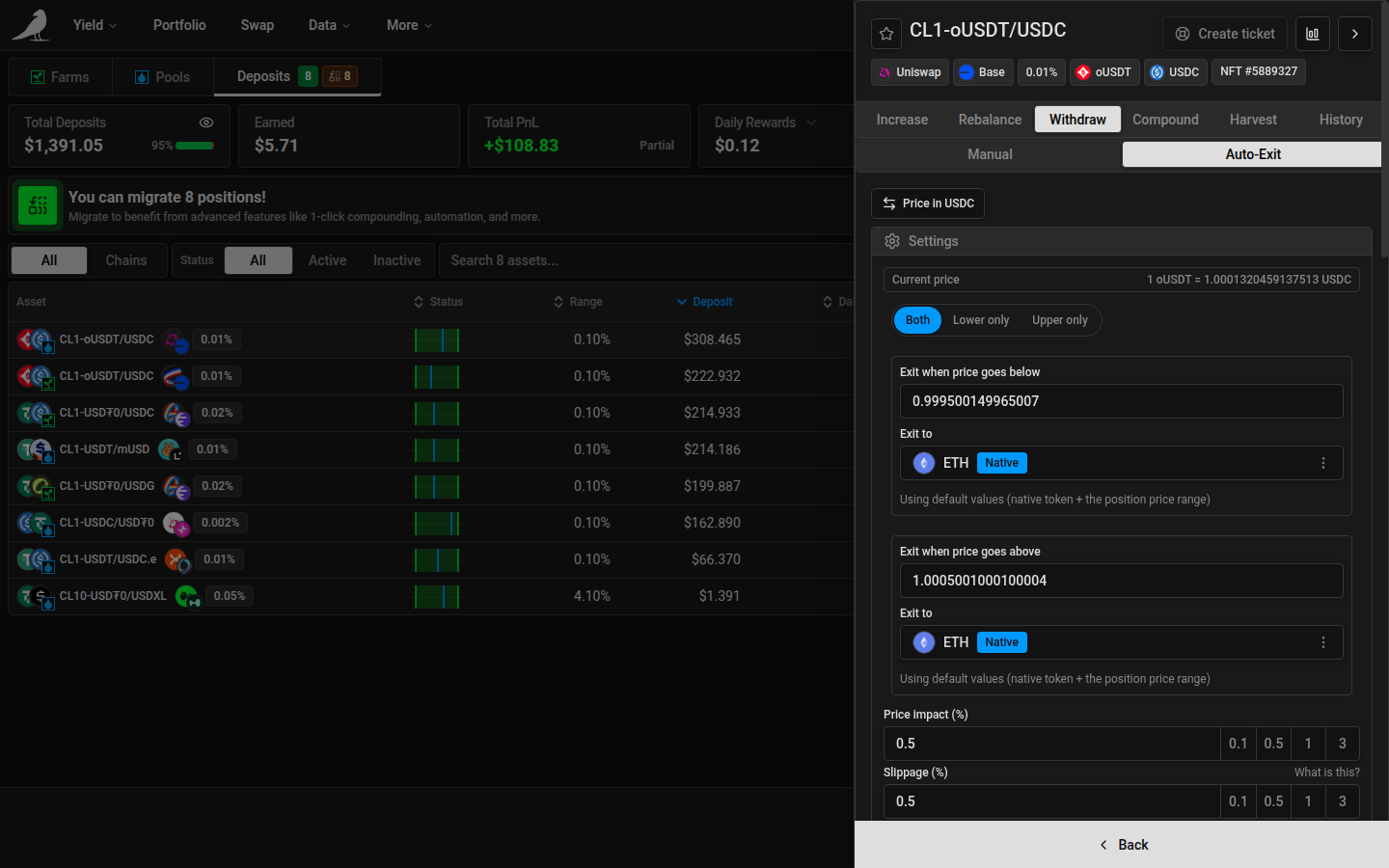Click the USDC token badge

[1175, 72]
